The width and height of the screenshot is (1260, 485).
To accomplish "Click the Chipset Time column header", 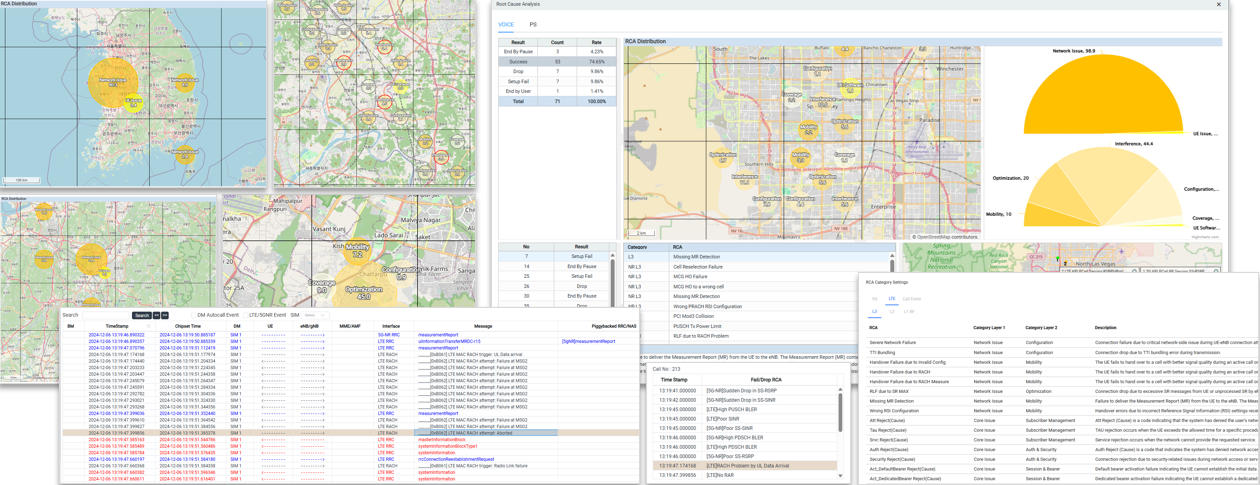I will coord(188,326).
